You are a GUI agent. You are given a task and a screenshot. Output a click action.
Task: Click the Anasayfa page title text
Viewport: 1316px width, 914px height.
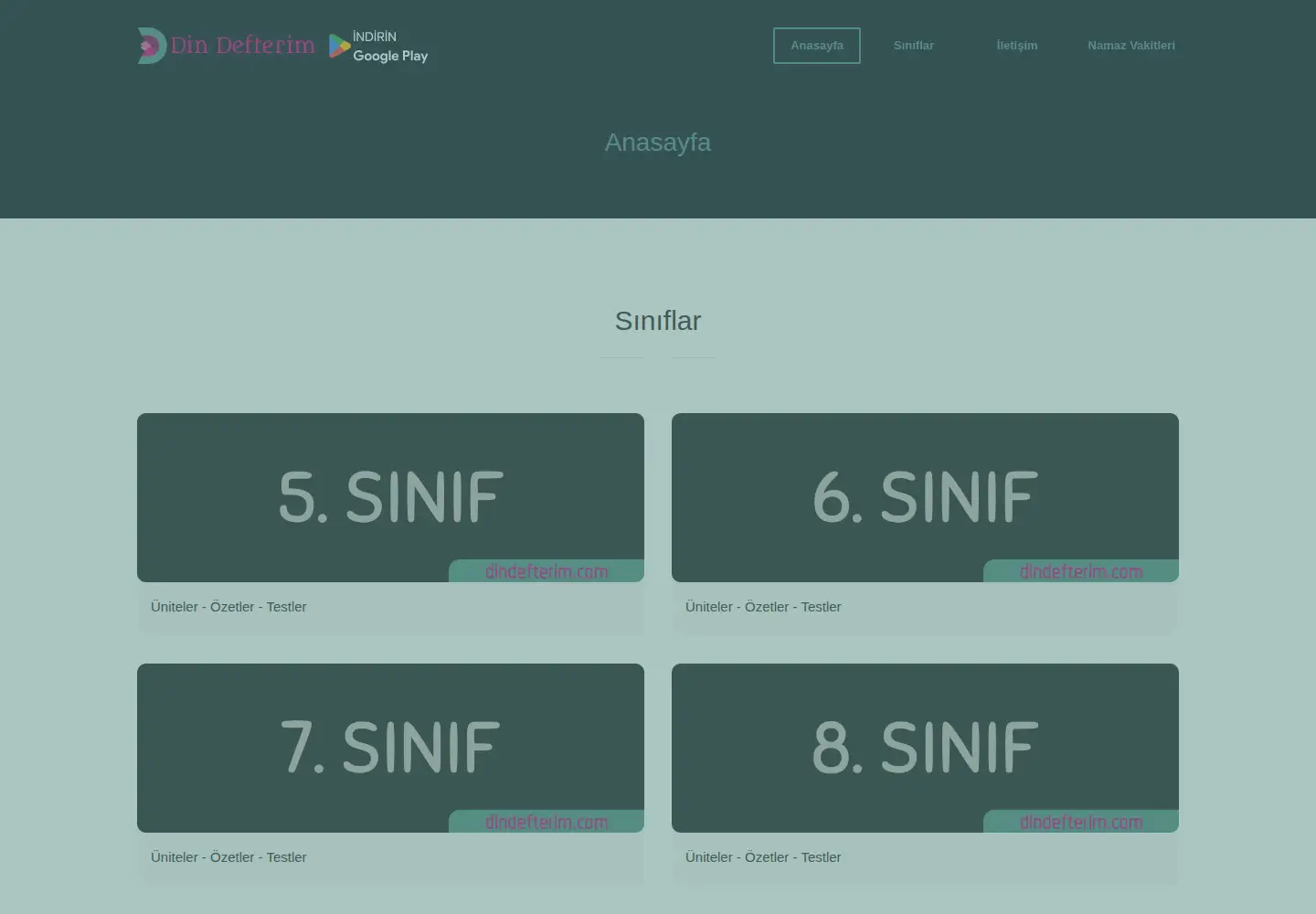click(658, 143)
